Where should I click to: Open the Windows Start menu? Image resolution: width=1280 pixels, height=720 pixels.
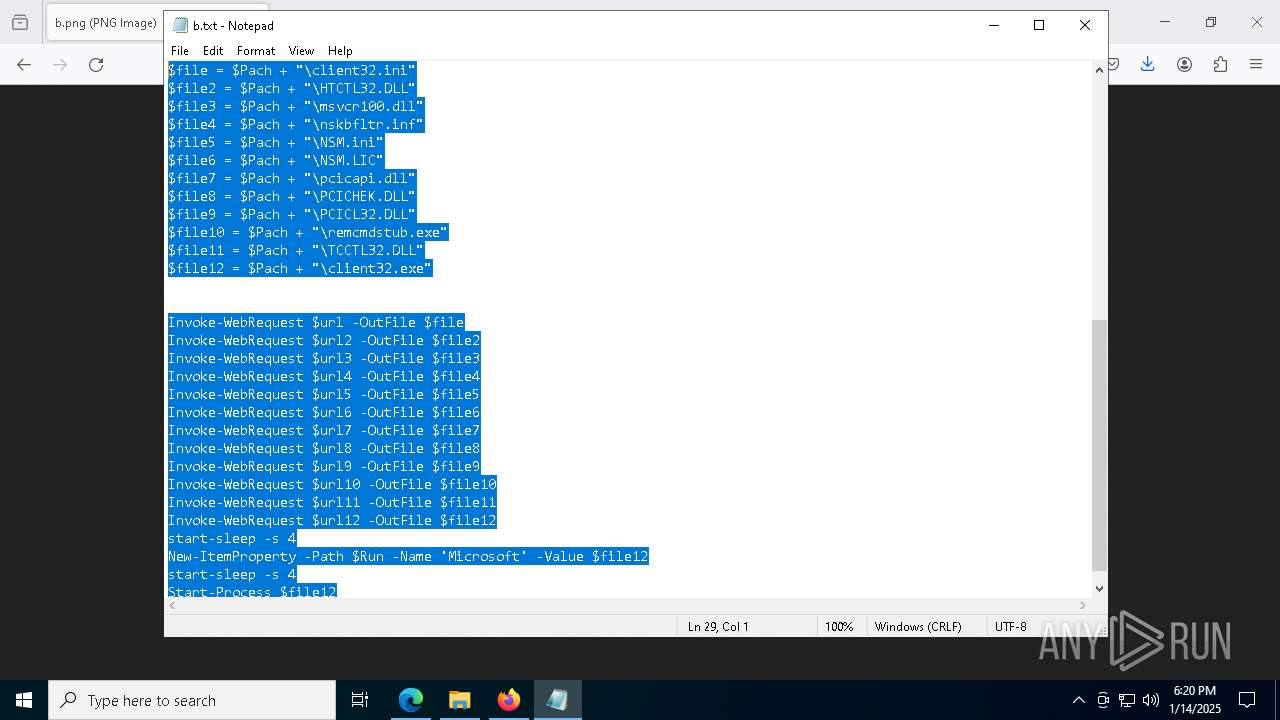coord(24,700)
